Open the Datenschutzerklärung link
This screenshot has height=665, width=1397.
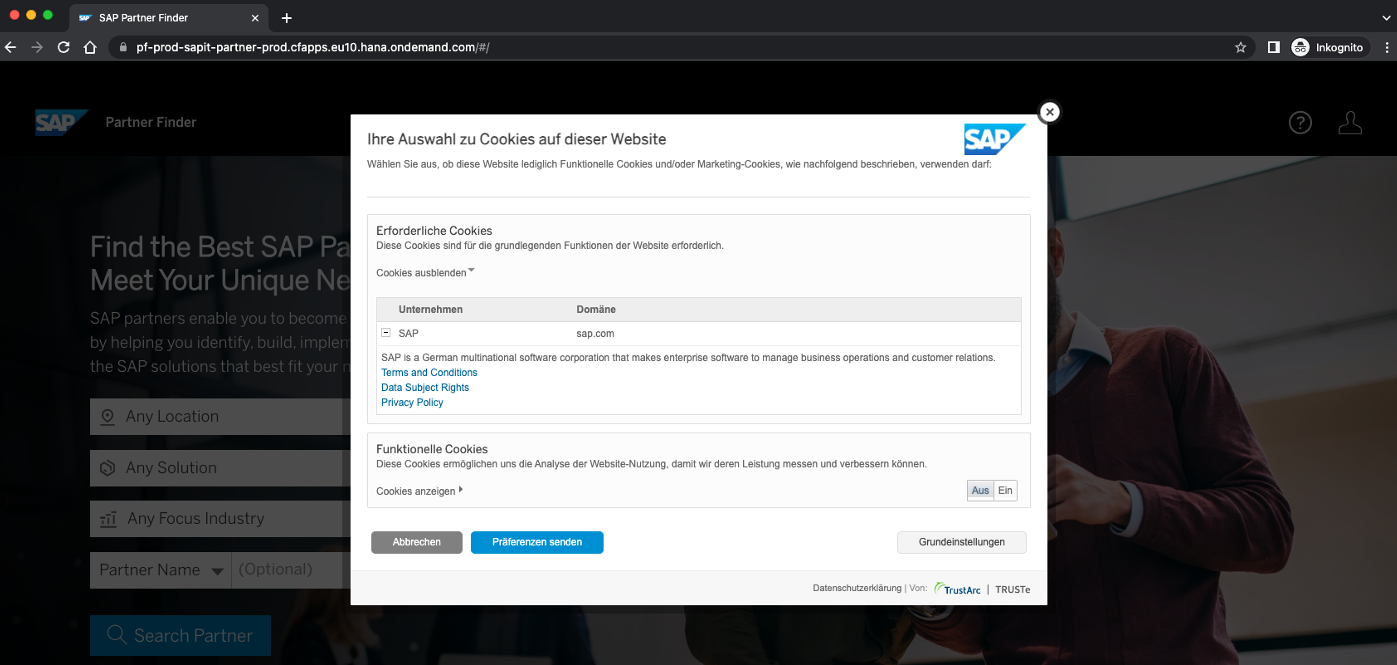(857, 589)
